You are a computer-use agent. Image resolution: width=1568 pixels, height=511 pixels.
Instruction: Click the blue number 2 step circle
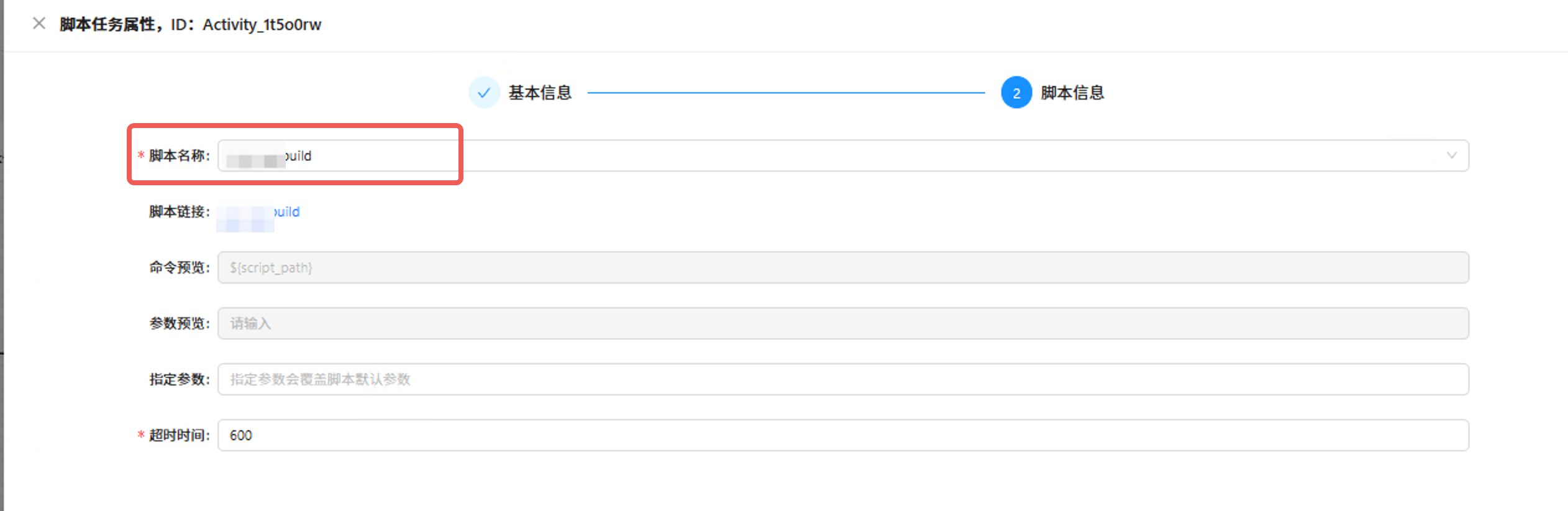[1016, 93]
